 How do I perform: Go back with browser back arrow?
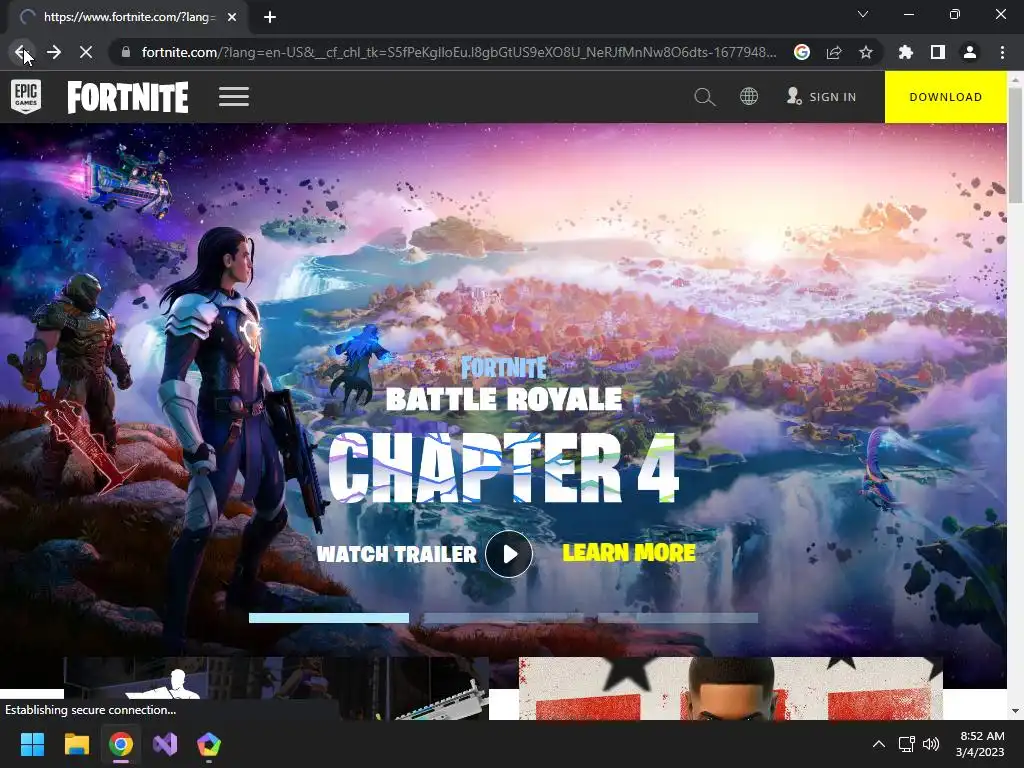(x=20, y=52)
